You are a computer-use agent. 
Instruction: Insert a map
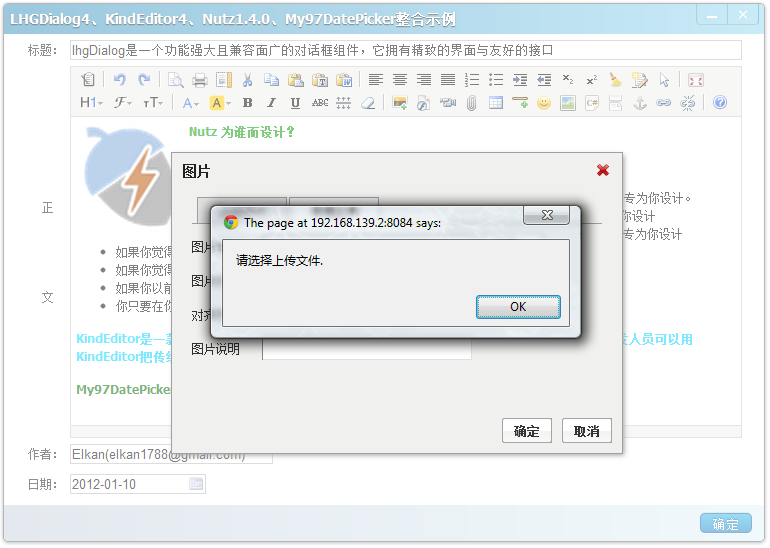click(568, 103)
